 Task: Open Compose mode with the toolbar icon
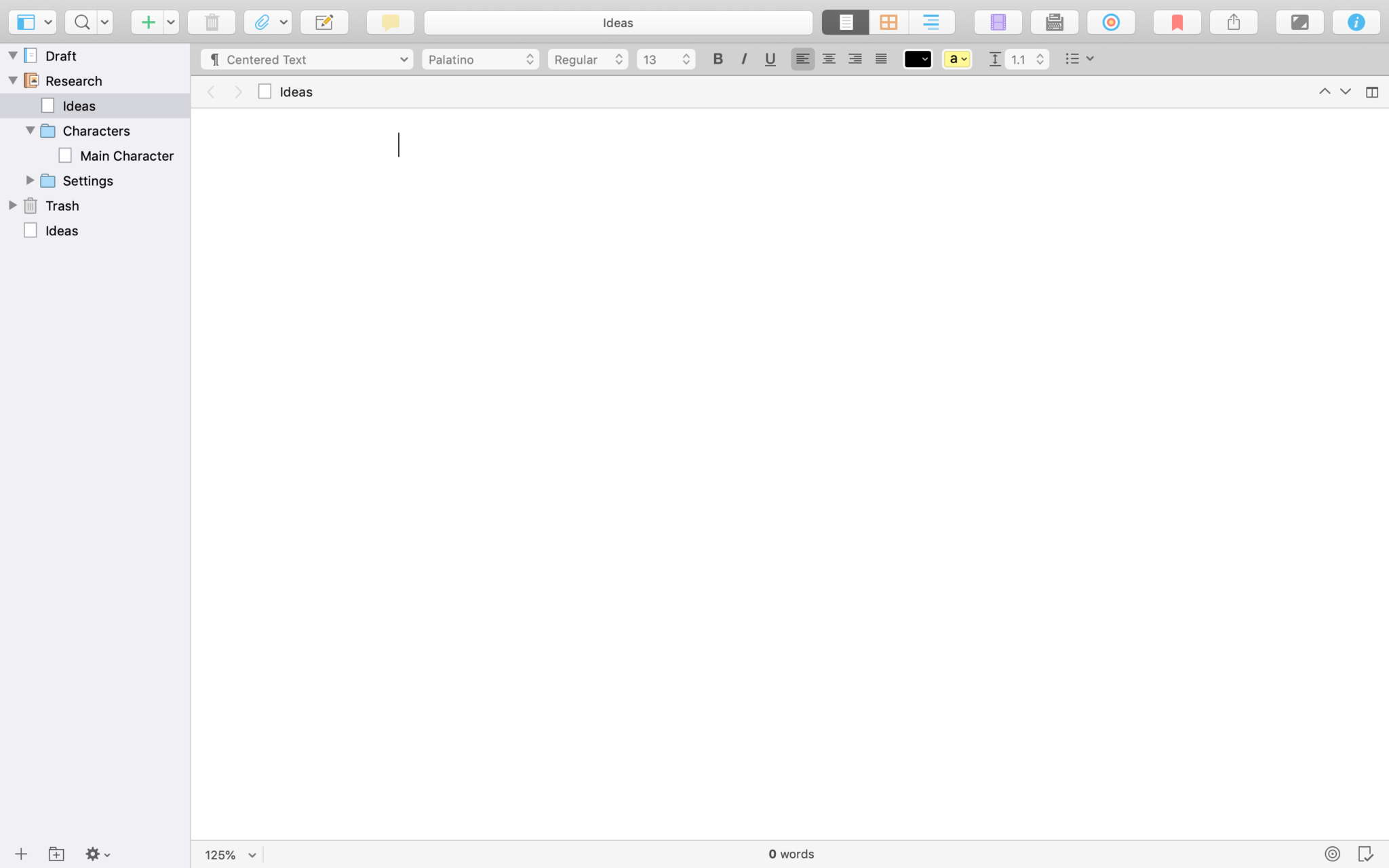(x=1299, y=22)
